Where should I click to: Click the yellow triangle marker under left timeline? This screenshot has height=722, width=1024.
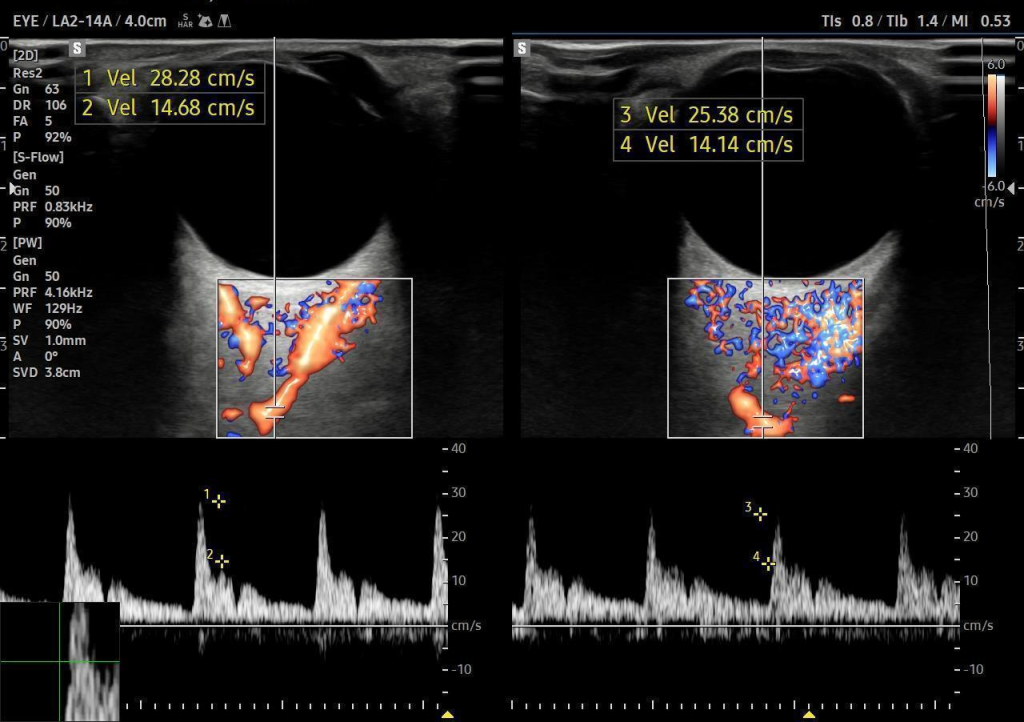(447, 715)
